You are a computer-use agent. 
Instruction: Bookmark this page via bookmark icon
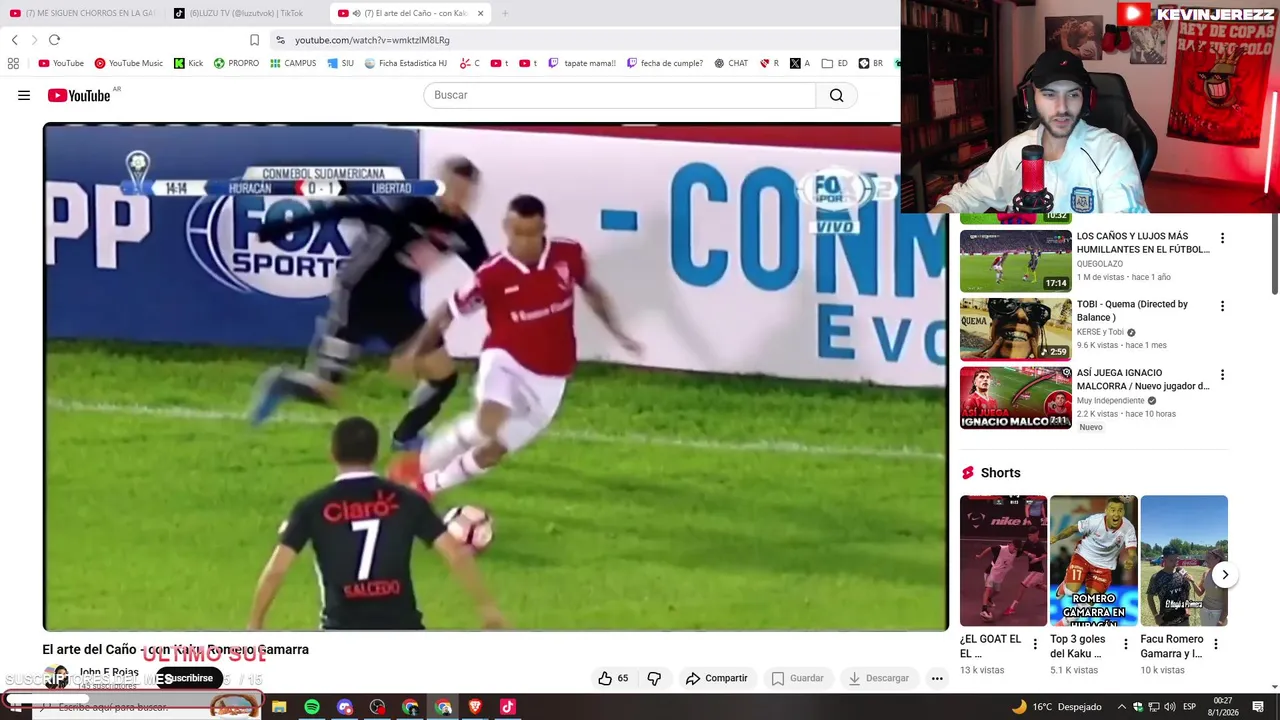254,40
